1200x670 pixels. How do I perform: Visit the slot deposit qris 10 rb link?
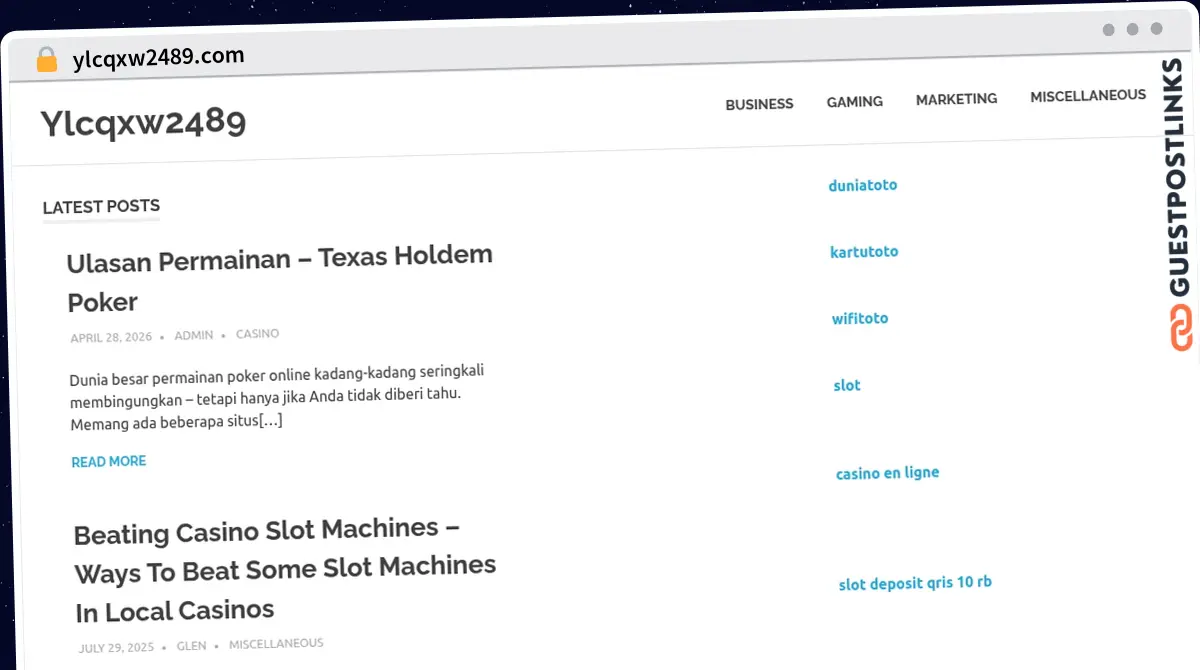coord(915,583)
